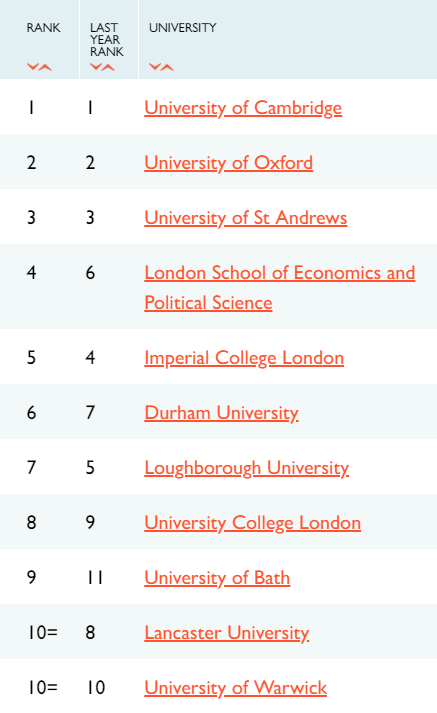
Task: Sort Last Year Rank descending arrow
Action: pos(96,67)
